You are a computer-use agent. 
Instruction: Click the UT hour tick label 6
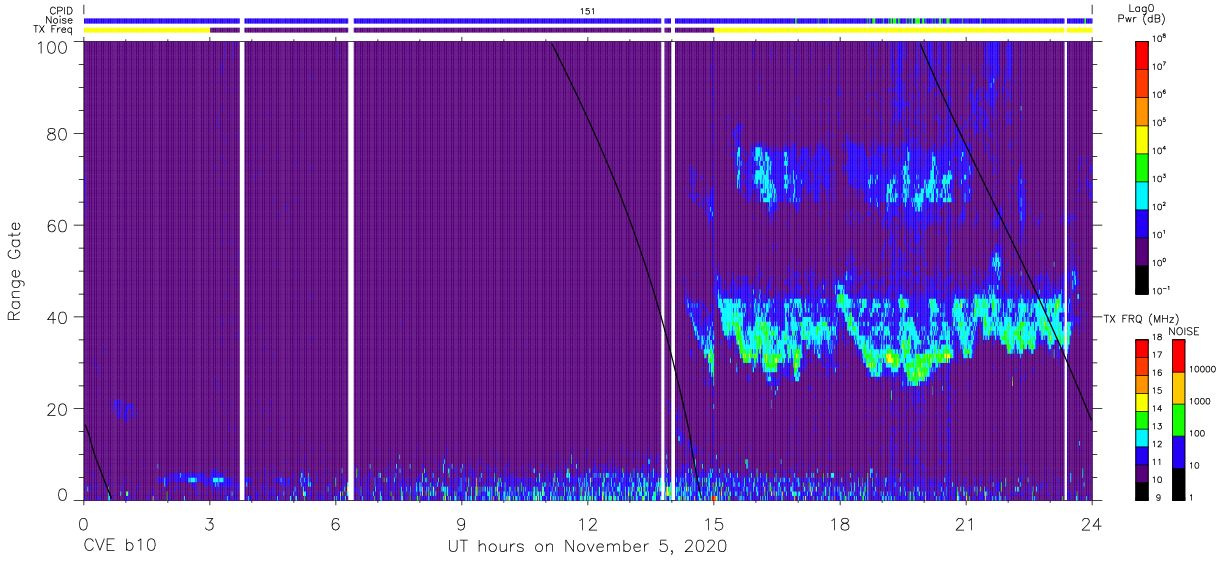[x=335, y=522]
